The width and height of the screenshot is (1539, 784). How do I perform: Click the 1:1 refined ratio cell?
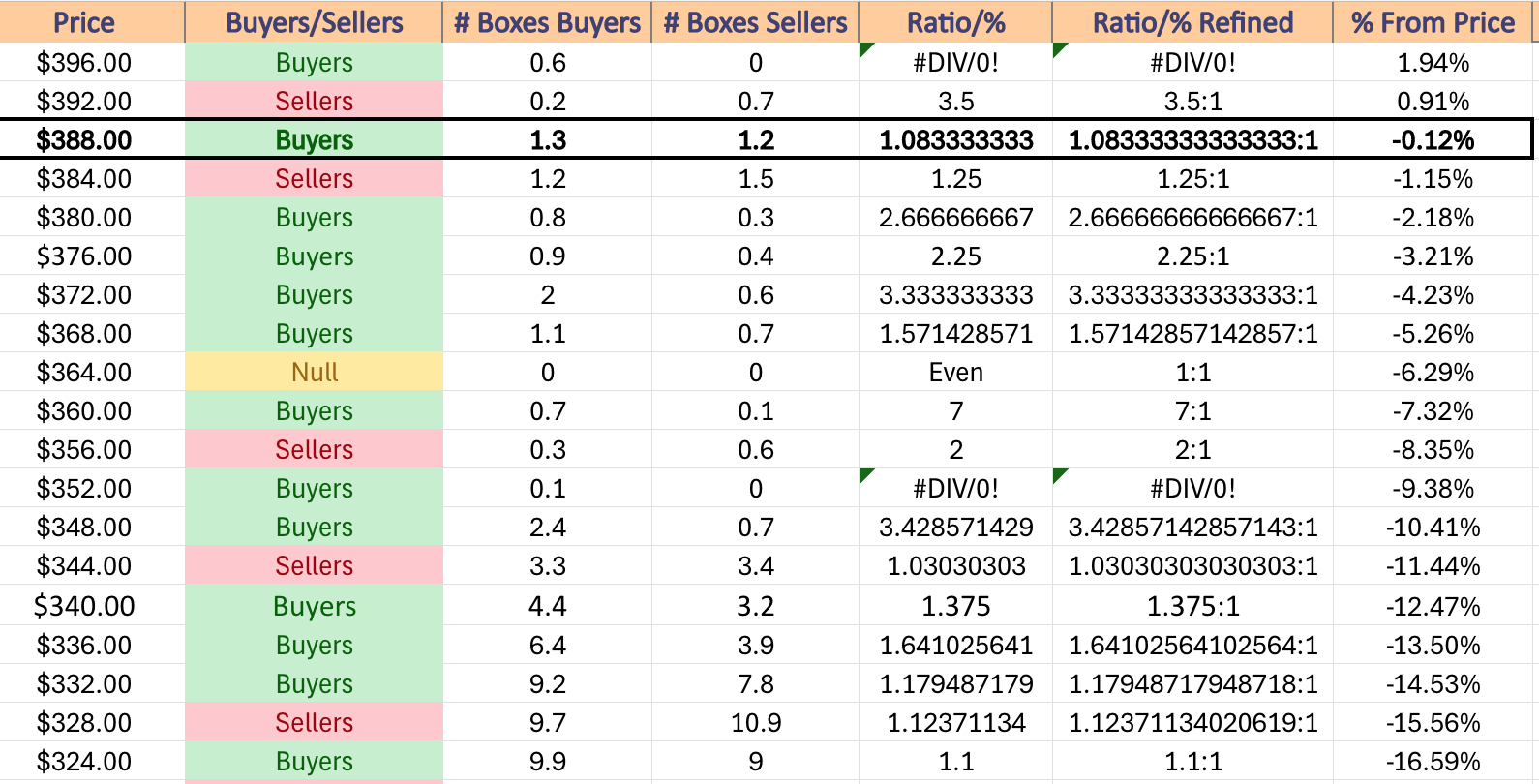[1192, 373]
